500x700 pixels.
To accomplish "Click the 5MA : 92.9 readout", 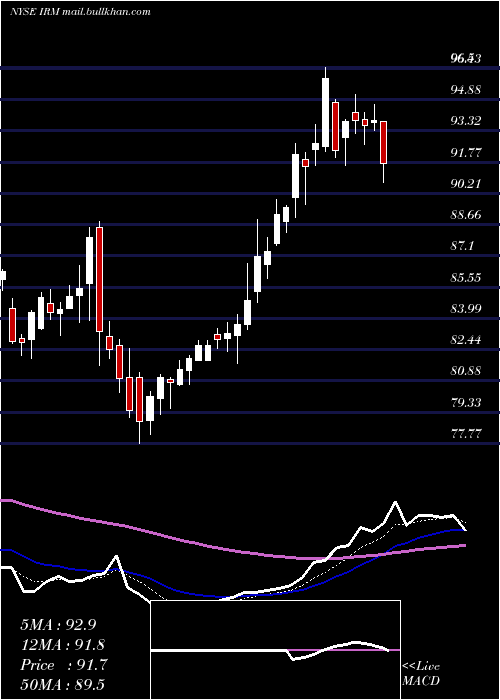I will (58, 624).
